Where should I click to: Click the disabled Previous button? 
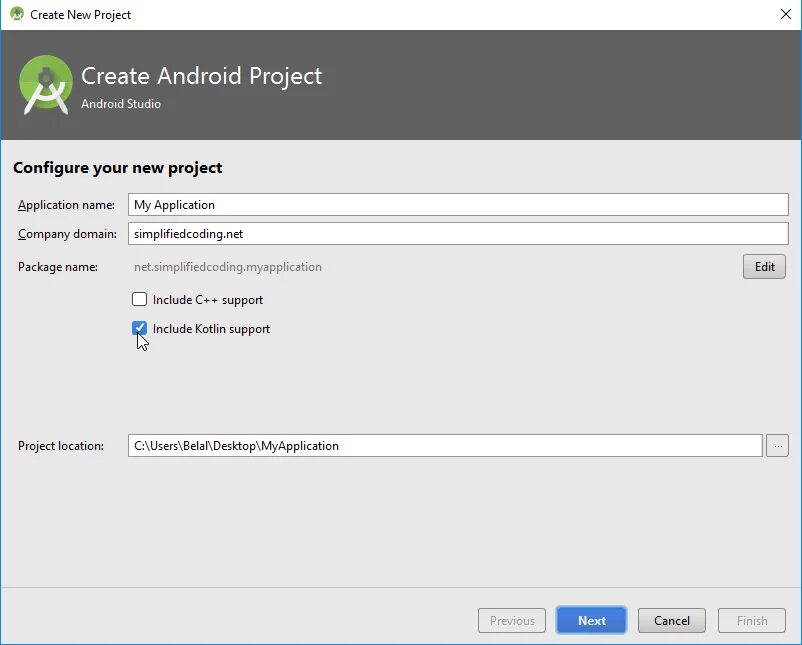tap(512, 620)
